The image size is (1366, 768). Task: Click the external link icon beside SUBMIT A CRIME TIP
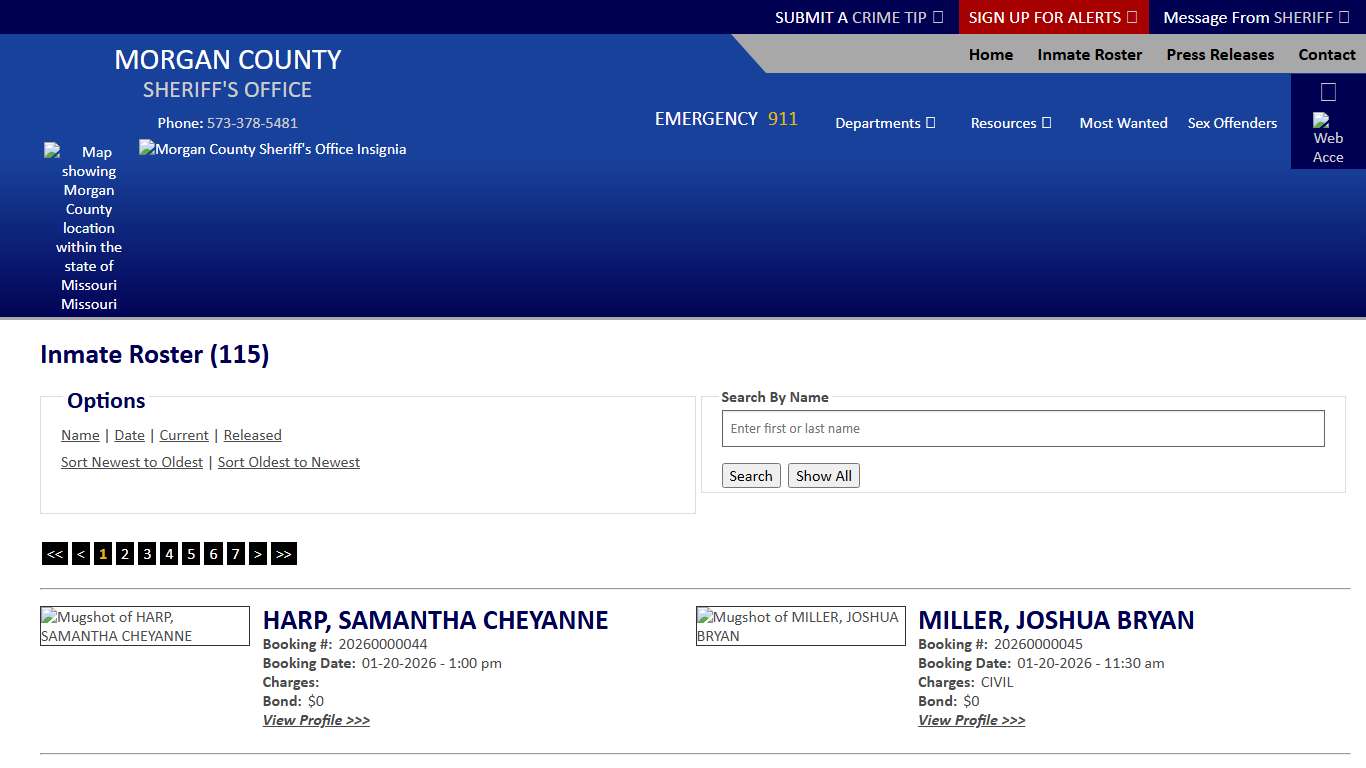click(x=937, y=17)
